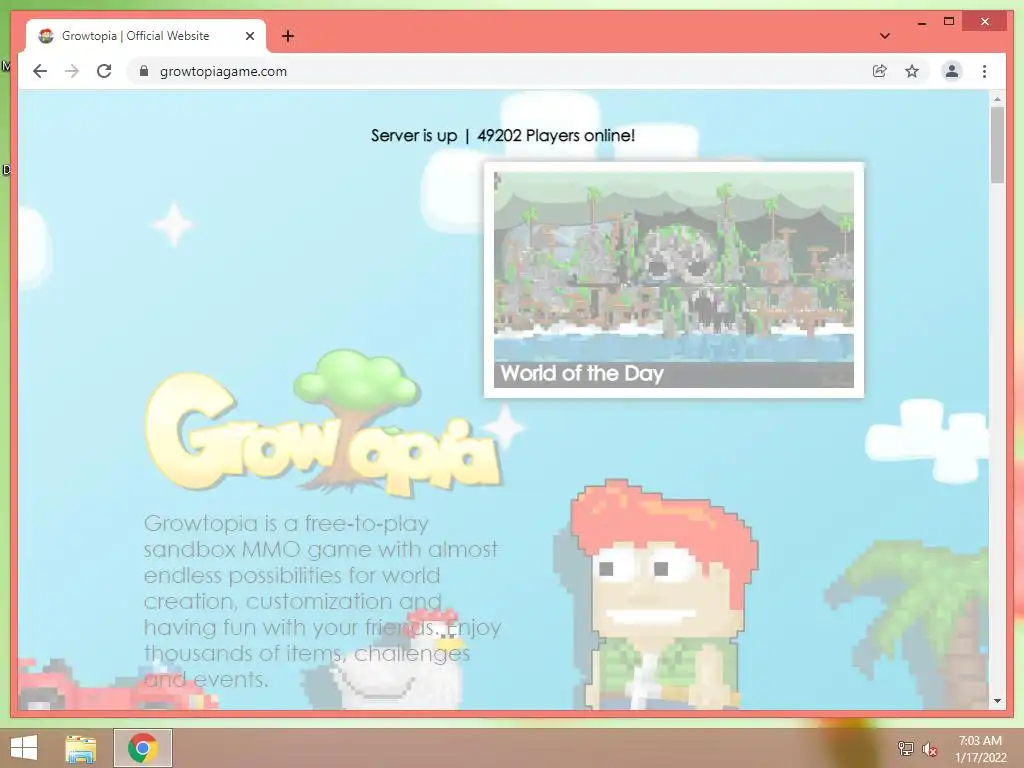Open the taskbar clock showing 7:03 AM
Screen dimensions: 1024x768
981,749
